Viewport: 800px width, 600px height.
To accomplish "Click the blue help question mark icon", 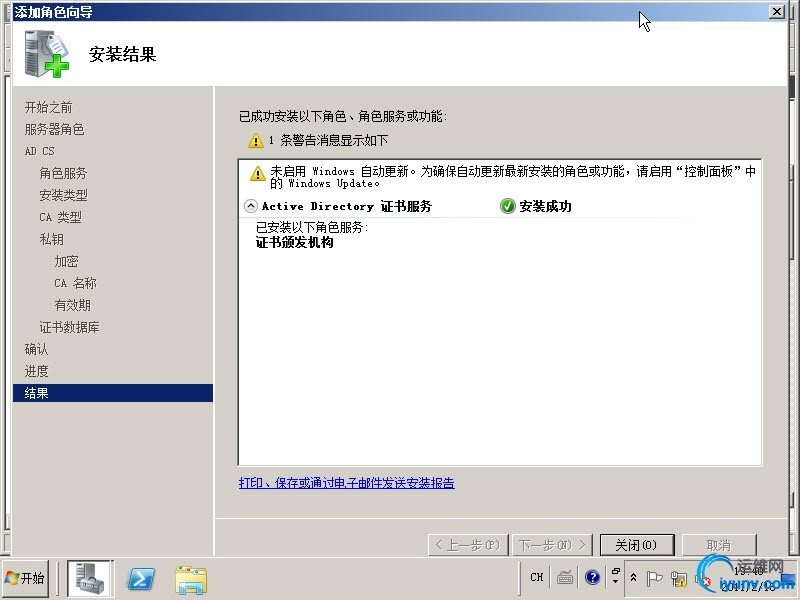I will (592, 577).
